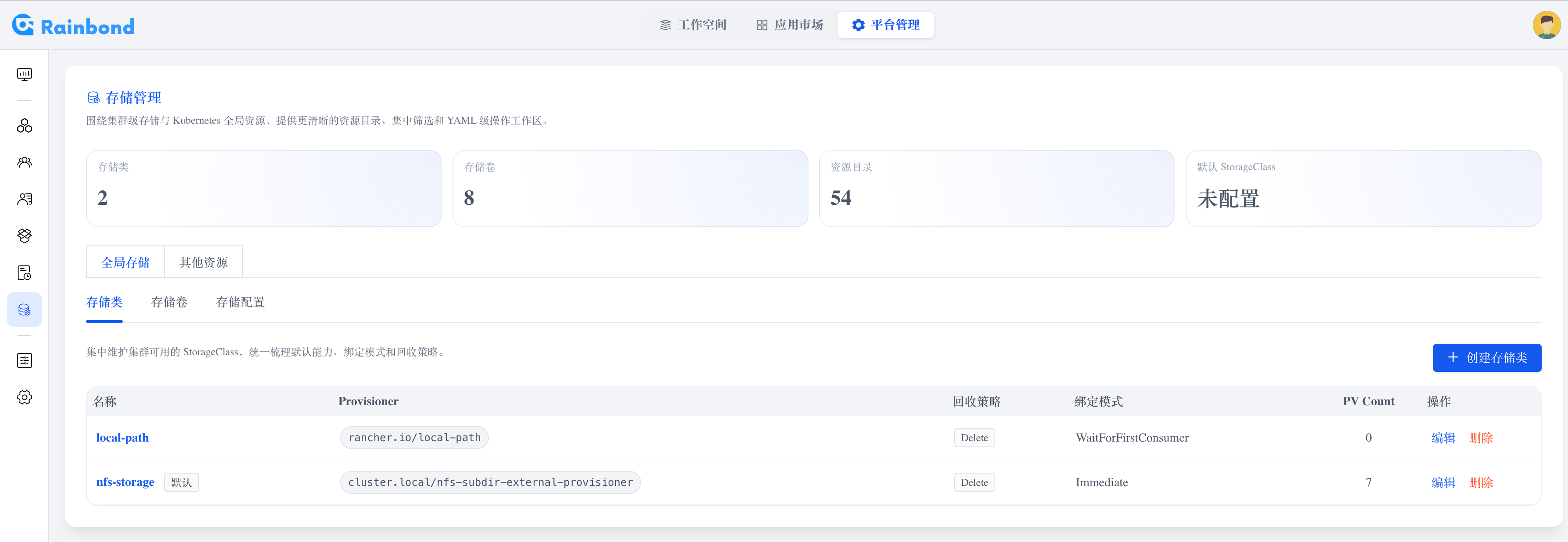Open user management icon in sidebar

(25, 199)
